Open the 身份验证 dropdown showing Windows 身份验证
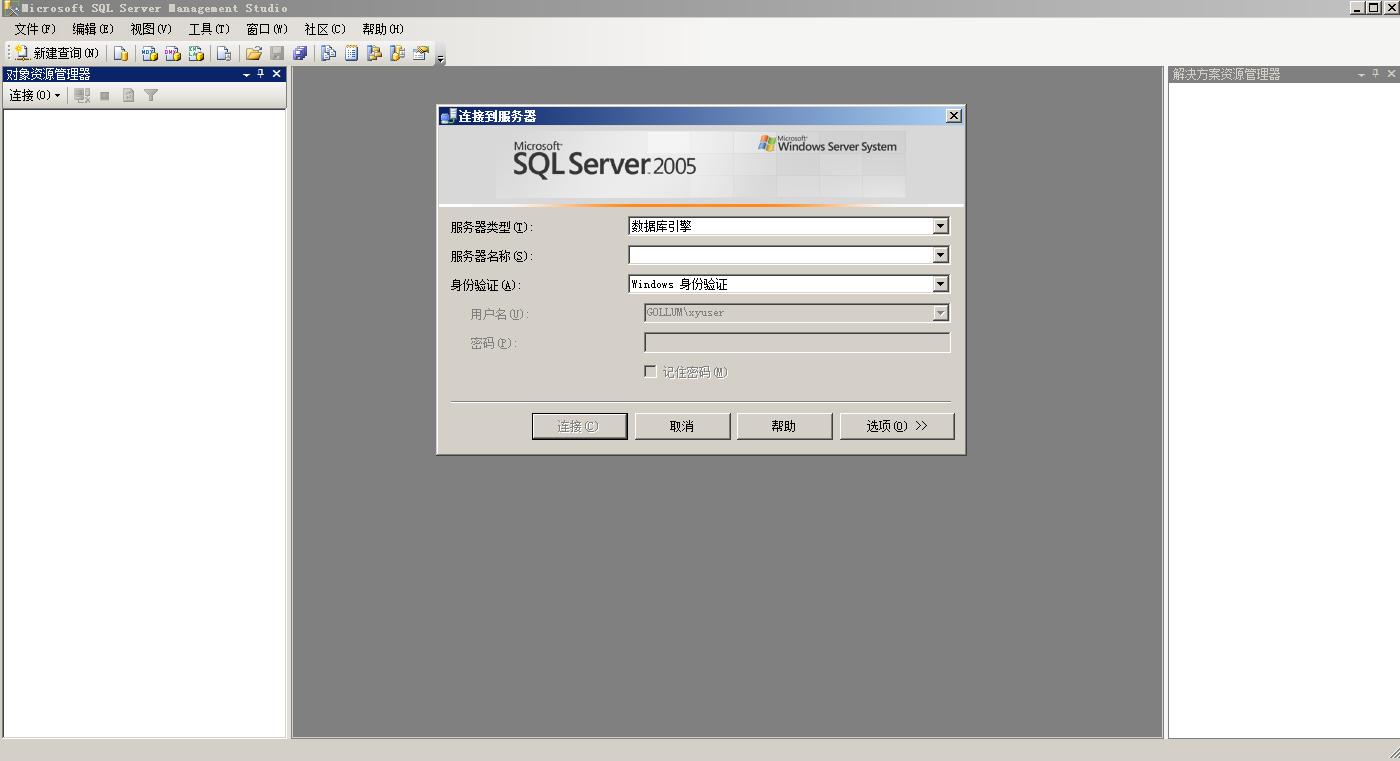 pos(789,284)
